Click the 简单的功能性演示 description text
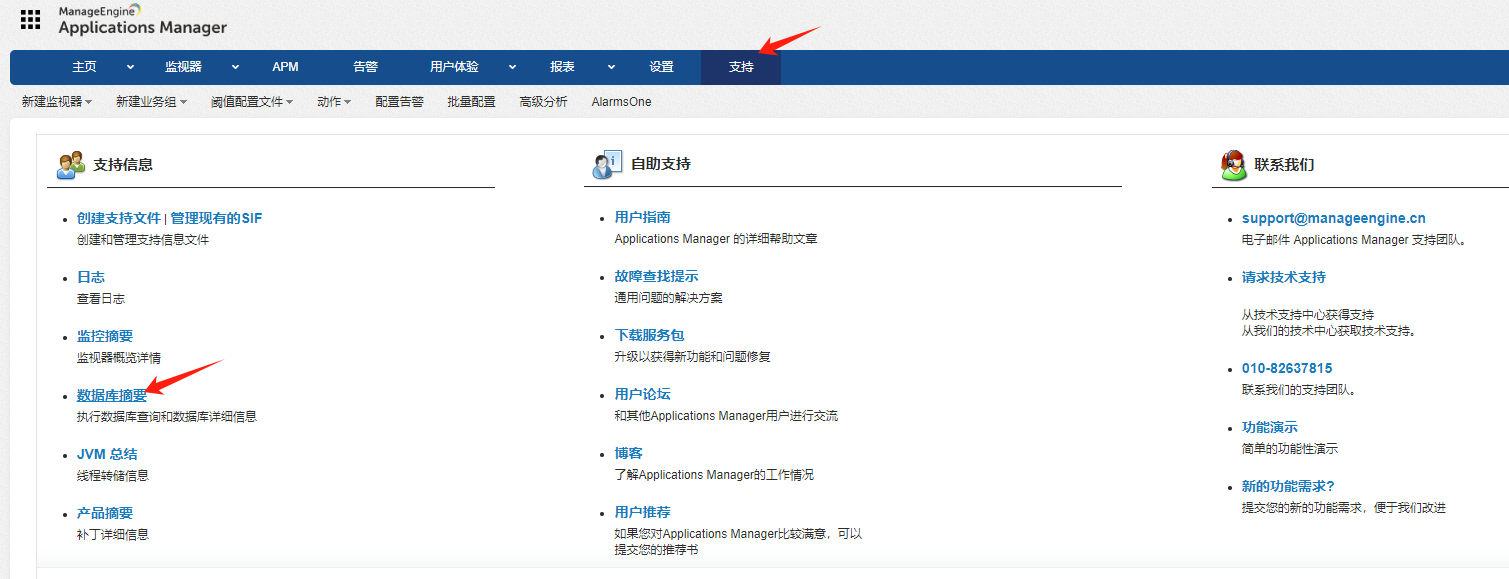Screen dimensions: 1509x579 (1290, 449)
